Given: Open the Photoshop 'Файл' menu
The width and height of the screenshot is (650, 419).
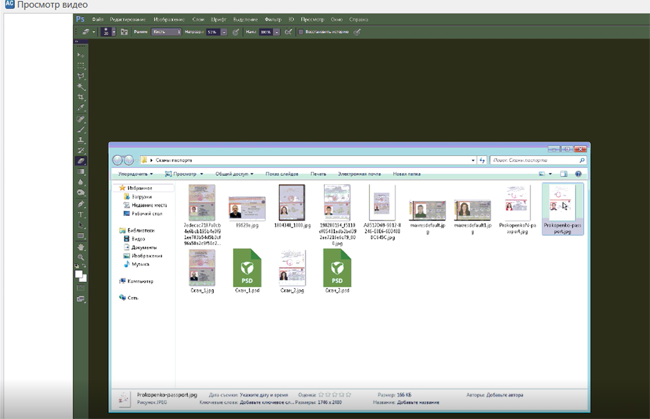Looking at the screenshot, I should [x=98, y=19].
